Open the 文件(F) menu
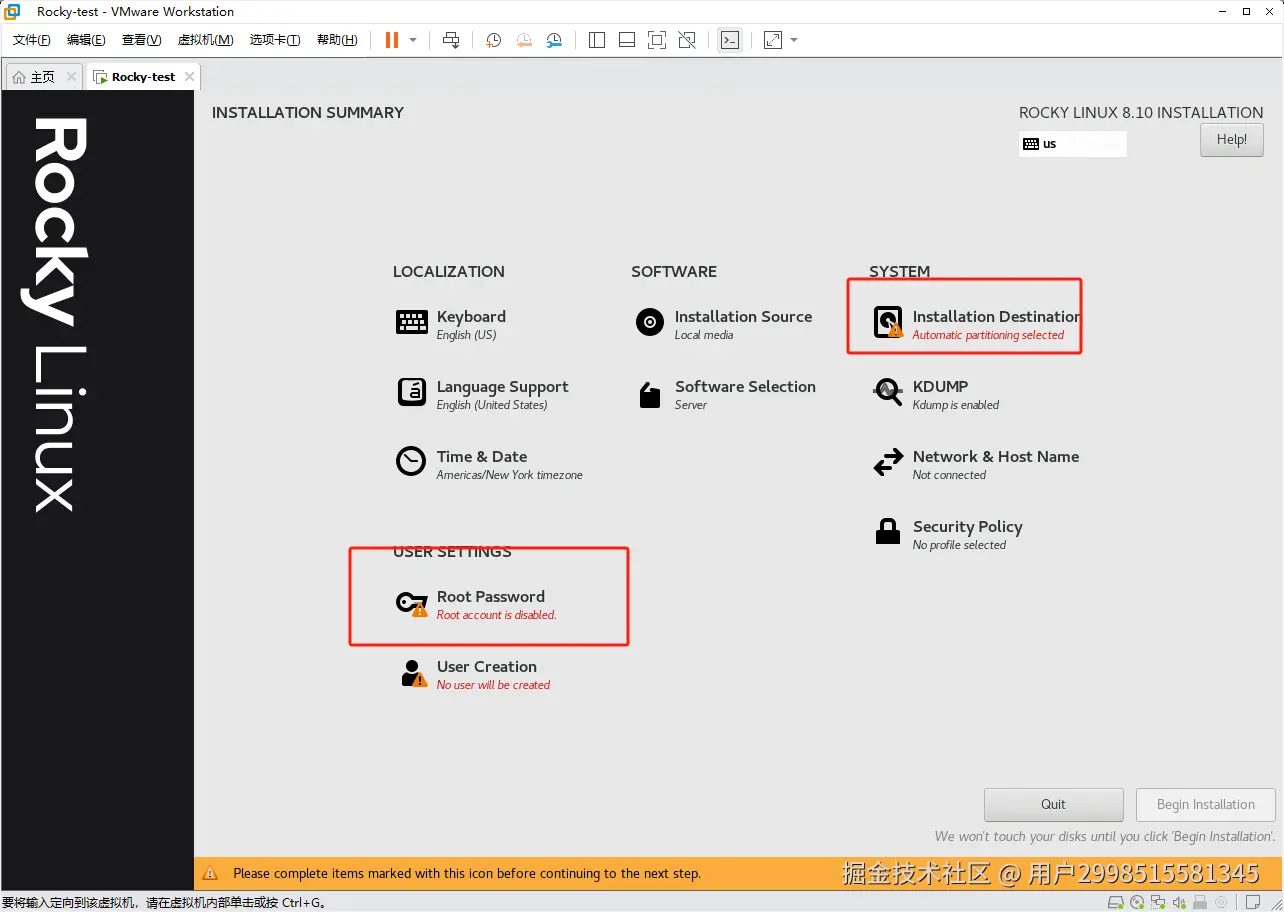This screenshot has width=1284, height=912. point(32,40)
